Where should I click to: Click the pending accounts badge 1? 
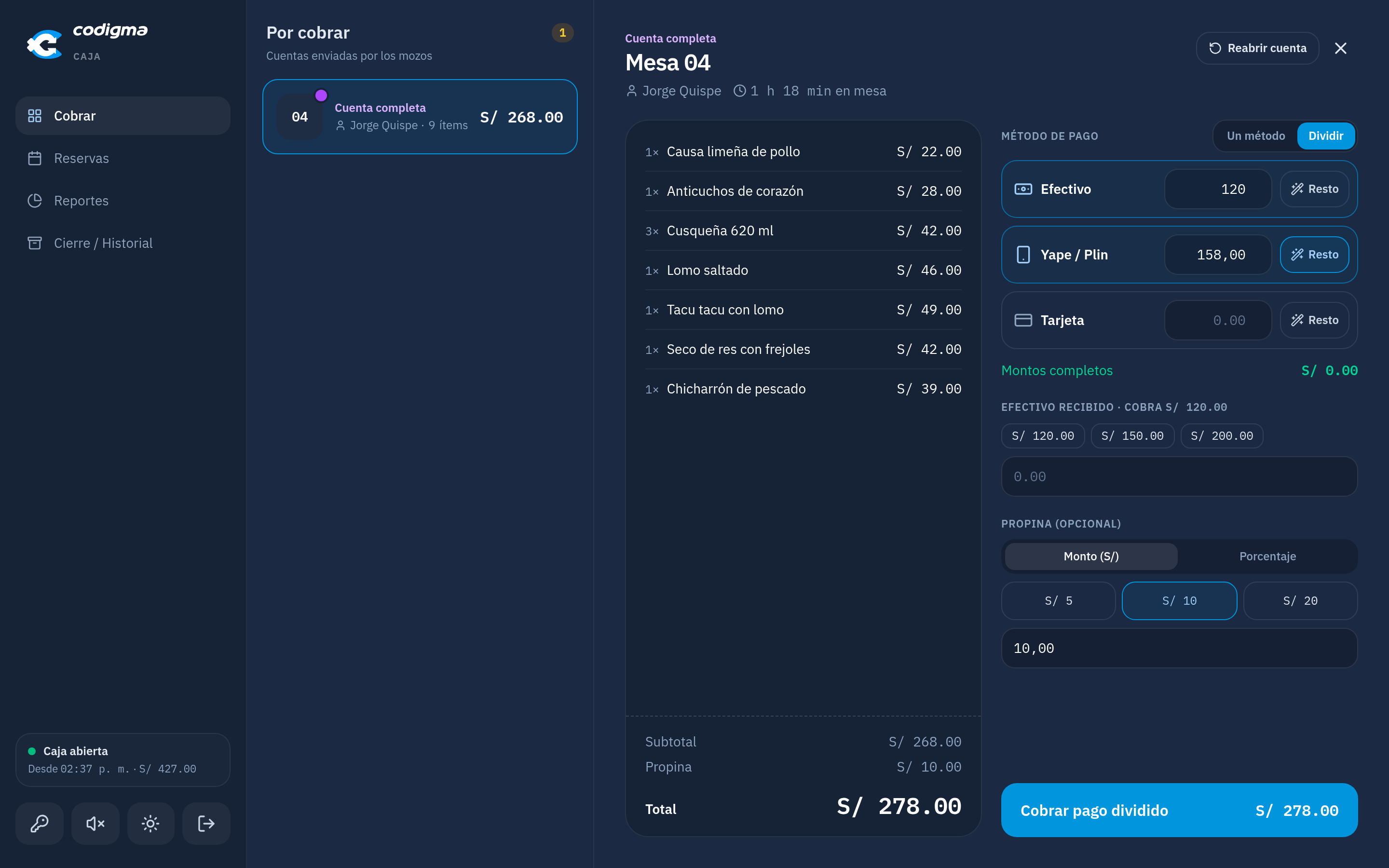coord(562,33)
